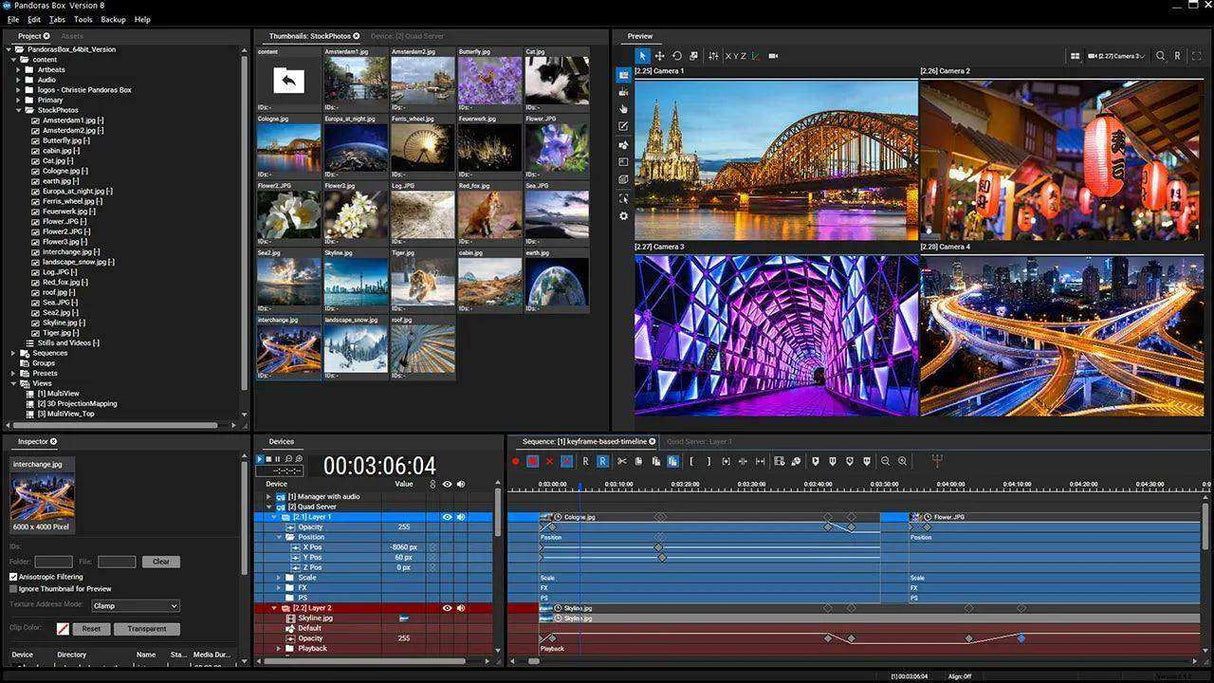Select the Move/Pan tool in the preview toolbar
This screenshot has width=1214, height=683.
pos(660,57)
